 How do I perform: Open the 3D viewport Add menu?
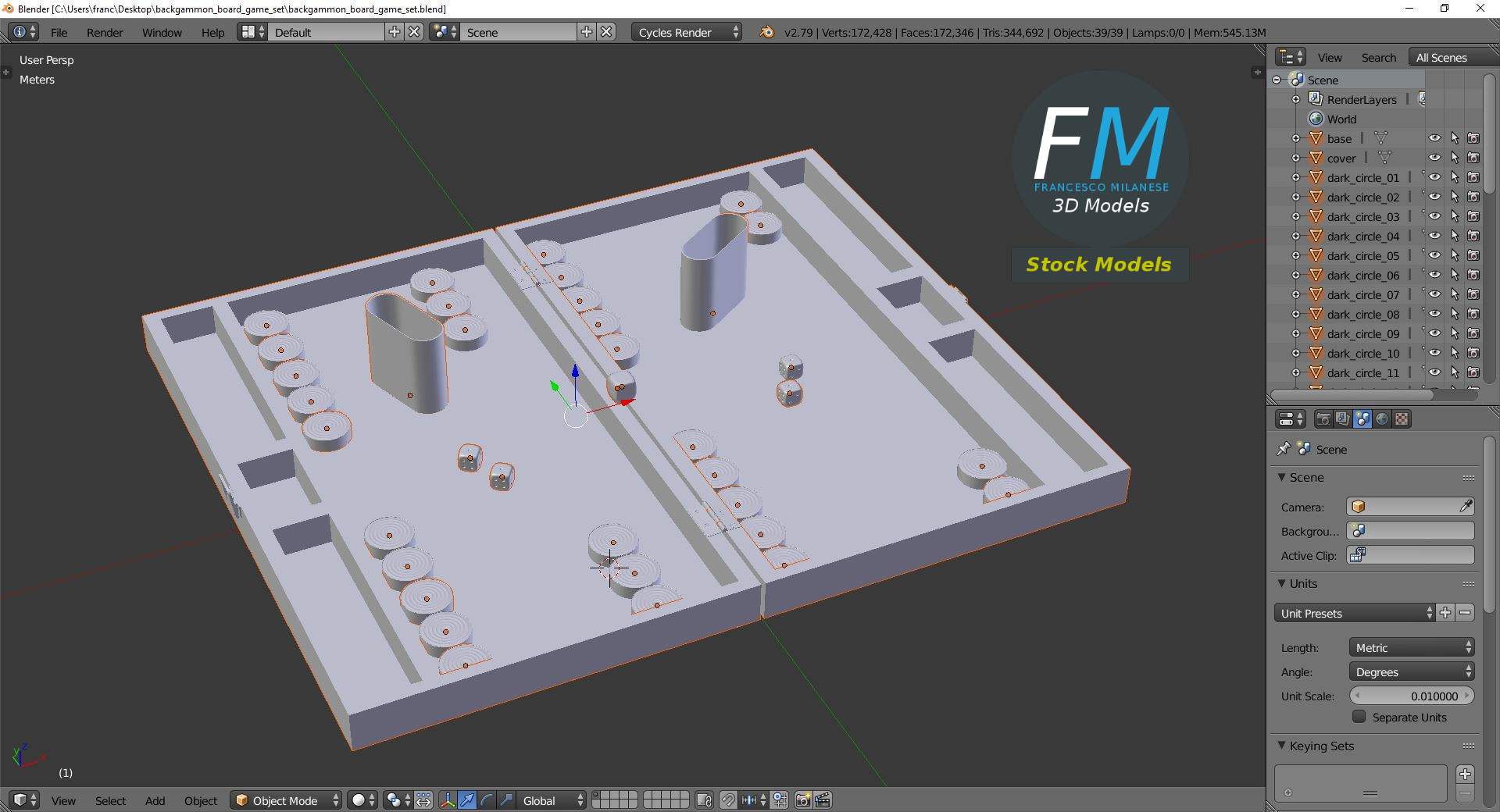(x=155, y=800)
